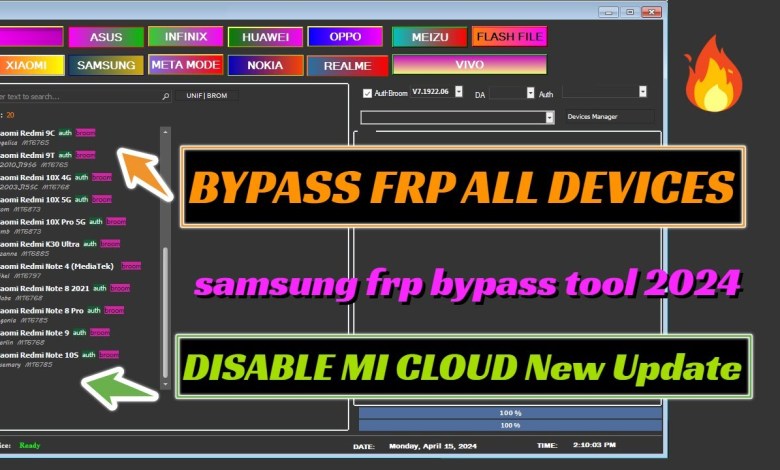Click the device count value 20
780x470 pixels.
tap(10, 115)
